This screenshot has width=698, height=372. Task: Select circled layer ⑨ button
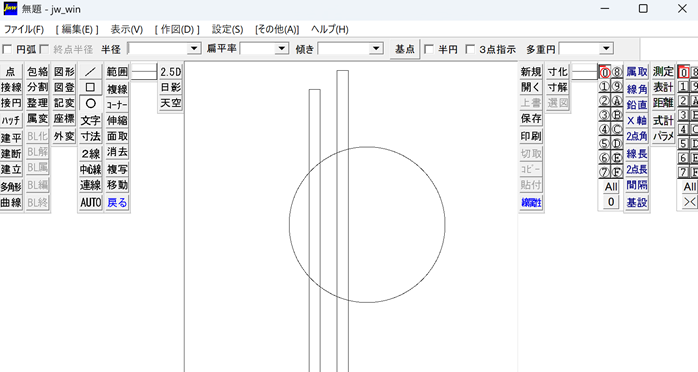[x=617, y=86]
